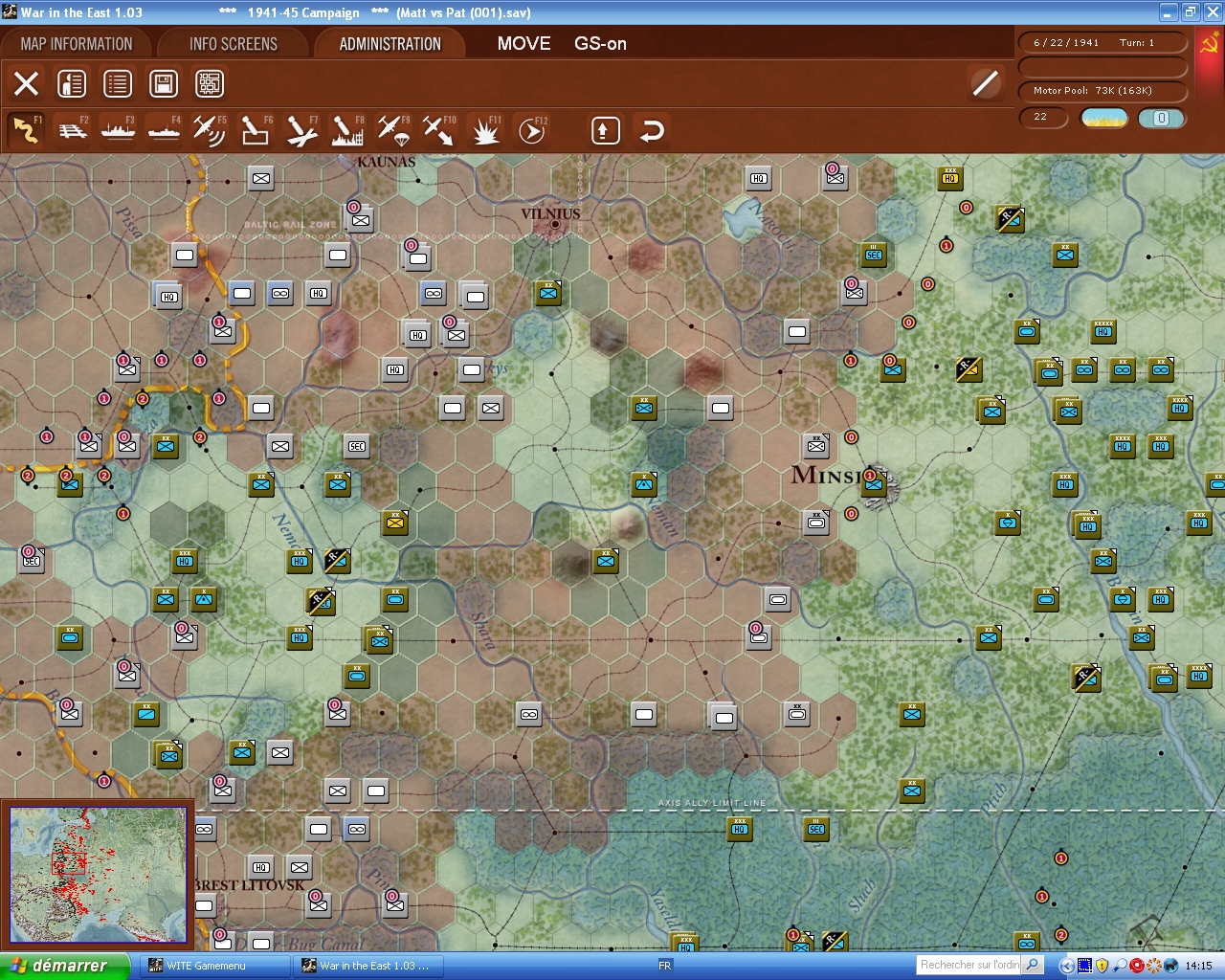
Task: Click the FR language indicator
Action: point(664,966)
